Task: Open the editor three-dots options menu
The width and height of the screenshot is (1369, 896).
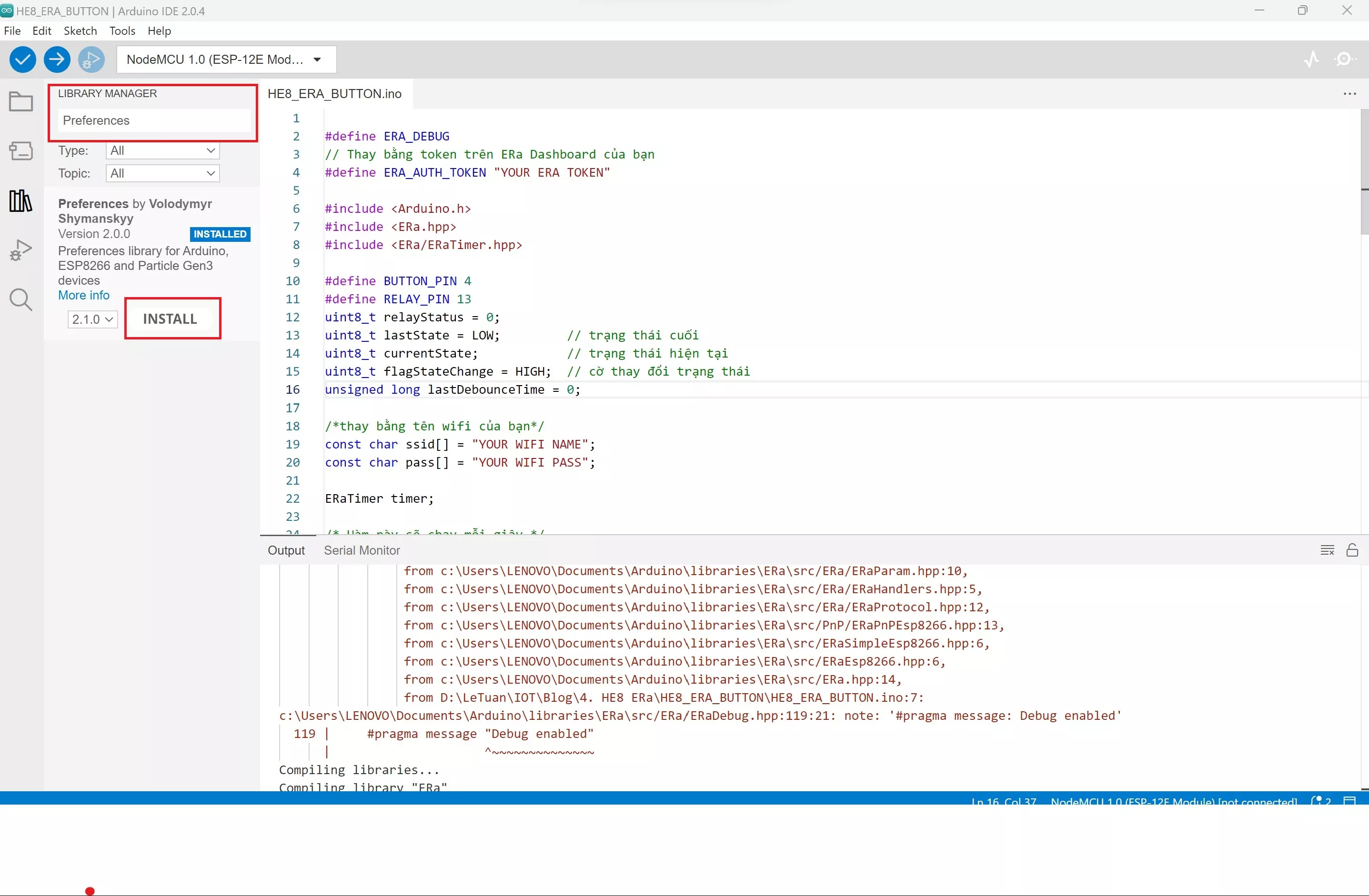Action: (x=1349, y=94)
